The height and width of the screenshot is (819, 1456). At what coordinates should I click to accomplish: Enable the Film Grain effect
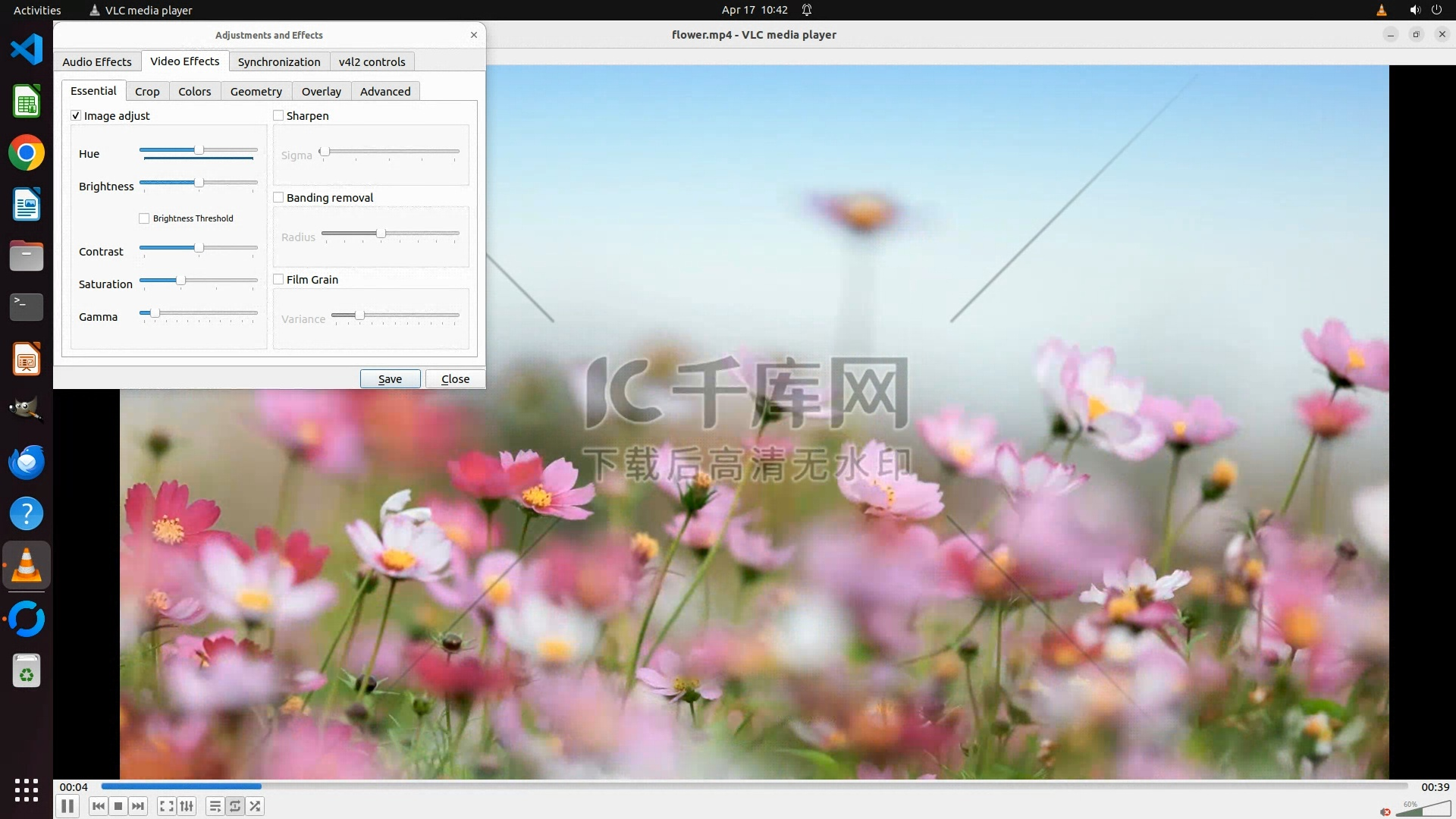[278, 279]
